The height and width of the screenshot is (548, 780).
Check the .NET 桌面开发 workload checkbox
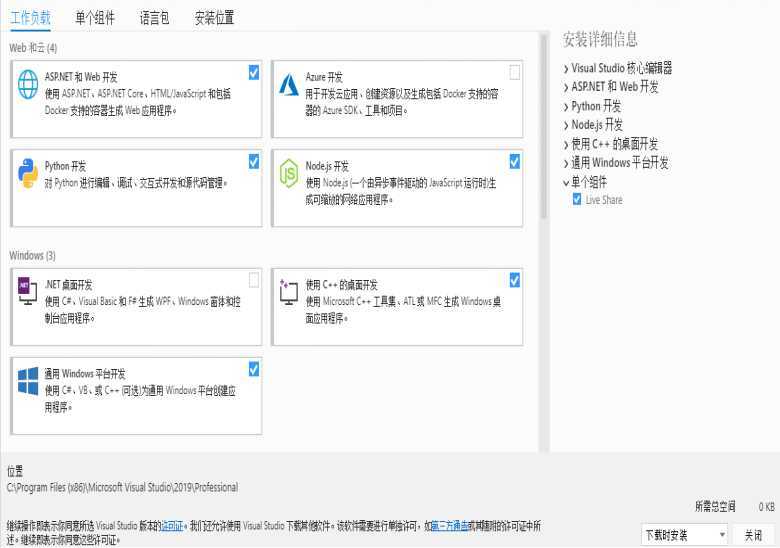tap(254, 280)
